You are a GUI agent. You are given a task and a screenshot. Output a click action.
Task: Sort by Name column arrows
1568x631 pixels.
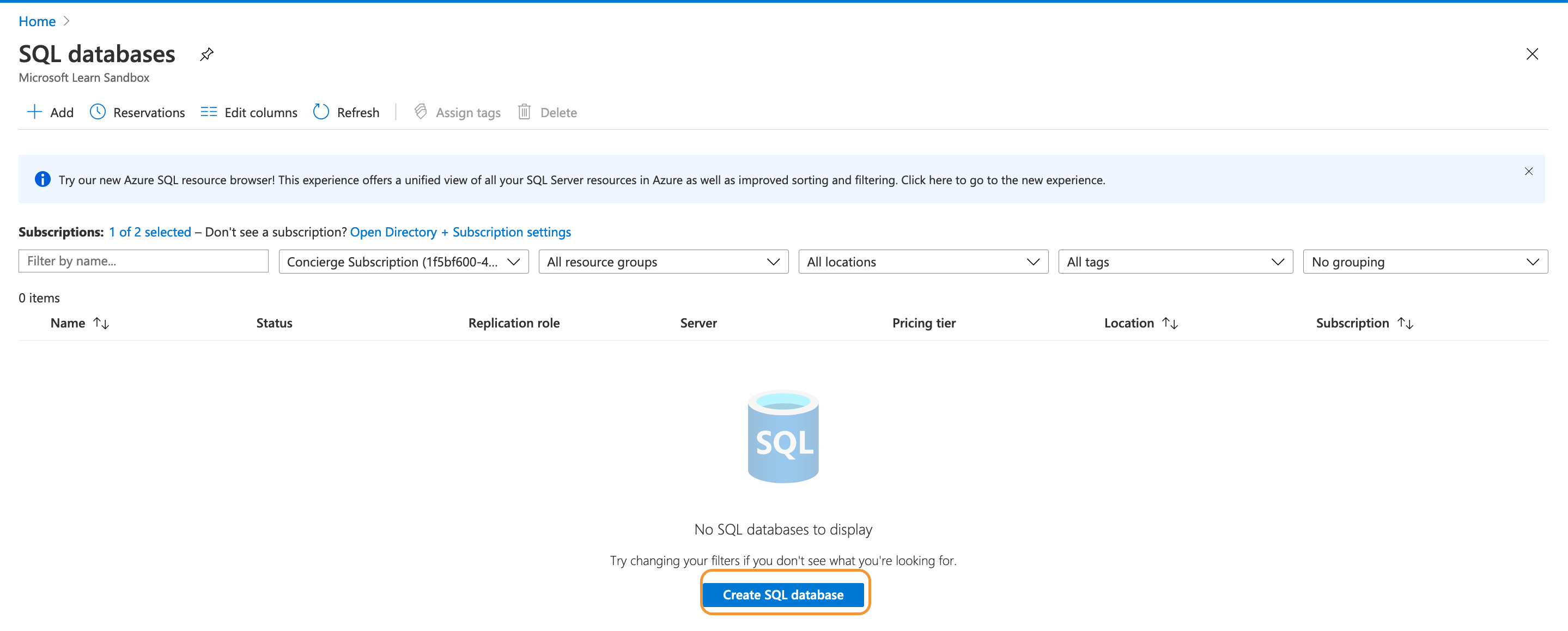point(101,324)
